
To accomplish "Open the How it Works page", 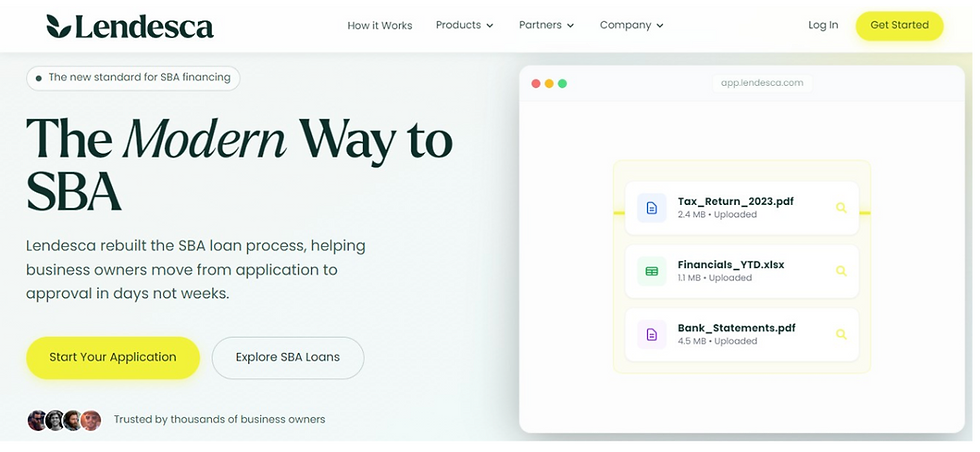I will (379, 26).
